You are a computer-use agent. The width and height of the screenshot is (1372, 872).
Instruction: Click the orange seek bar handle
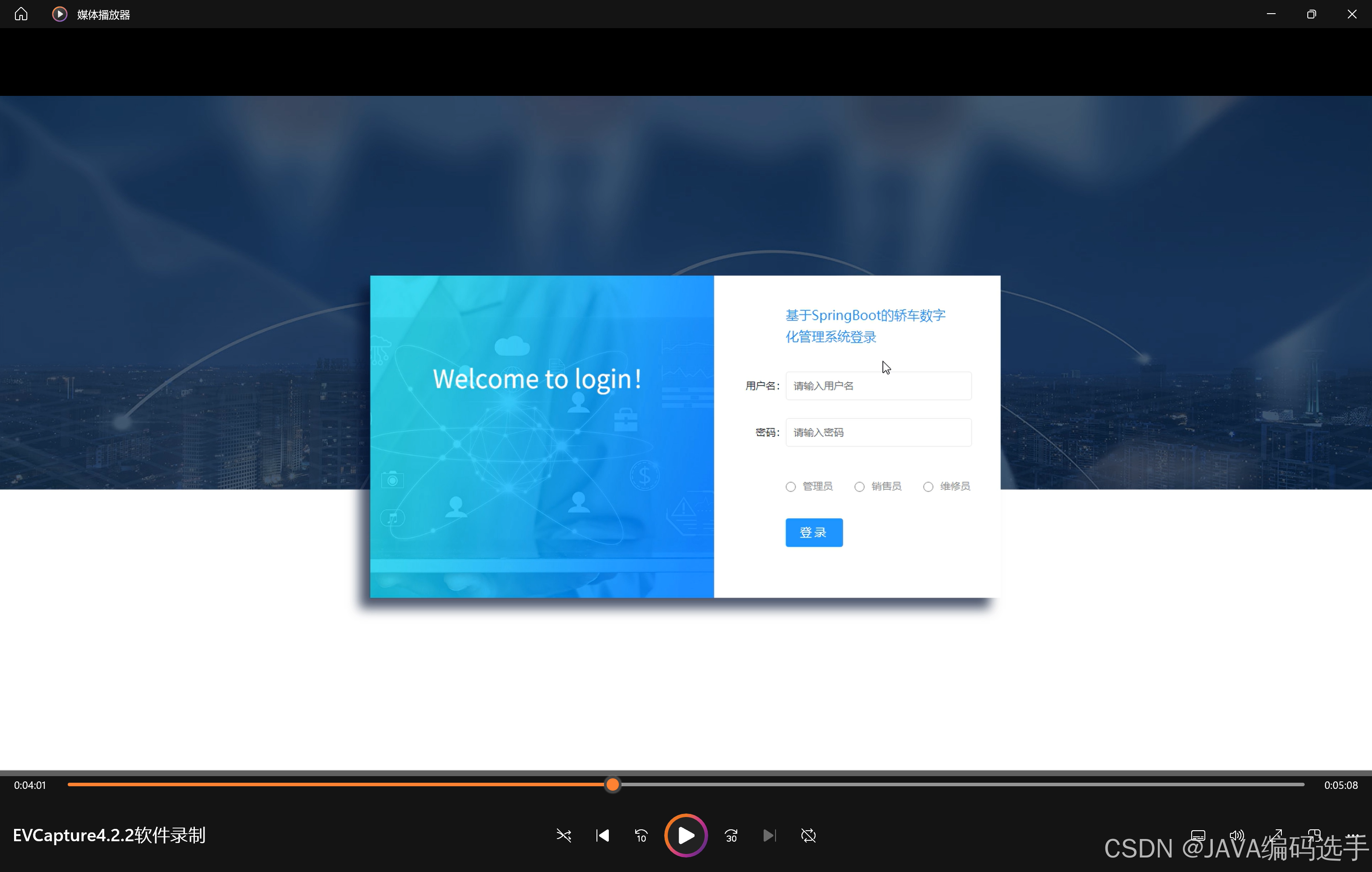[612, 784]
